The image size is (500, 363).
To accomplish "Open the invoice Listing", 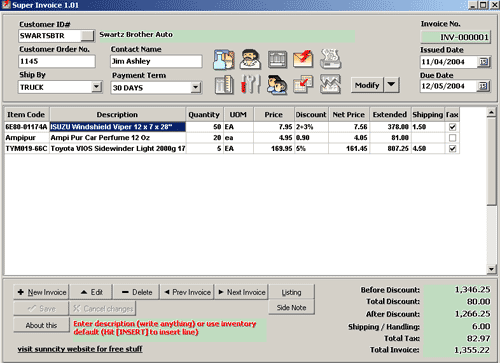I will point(291,292).
